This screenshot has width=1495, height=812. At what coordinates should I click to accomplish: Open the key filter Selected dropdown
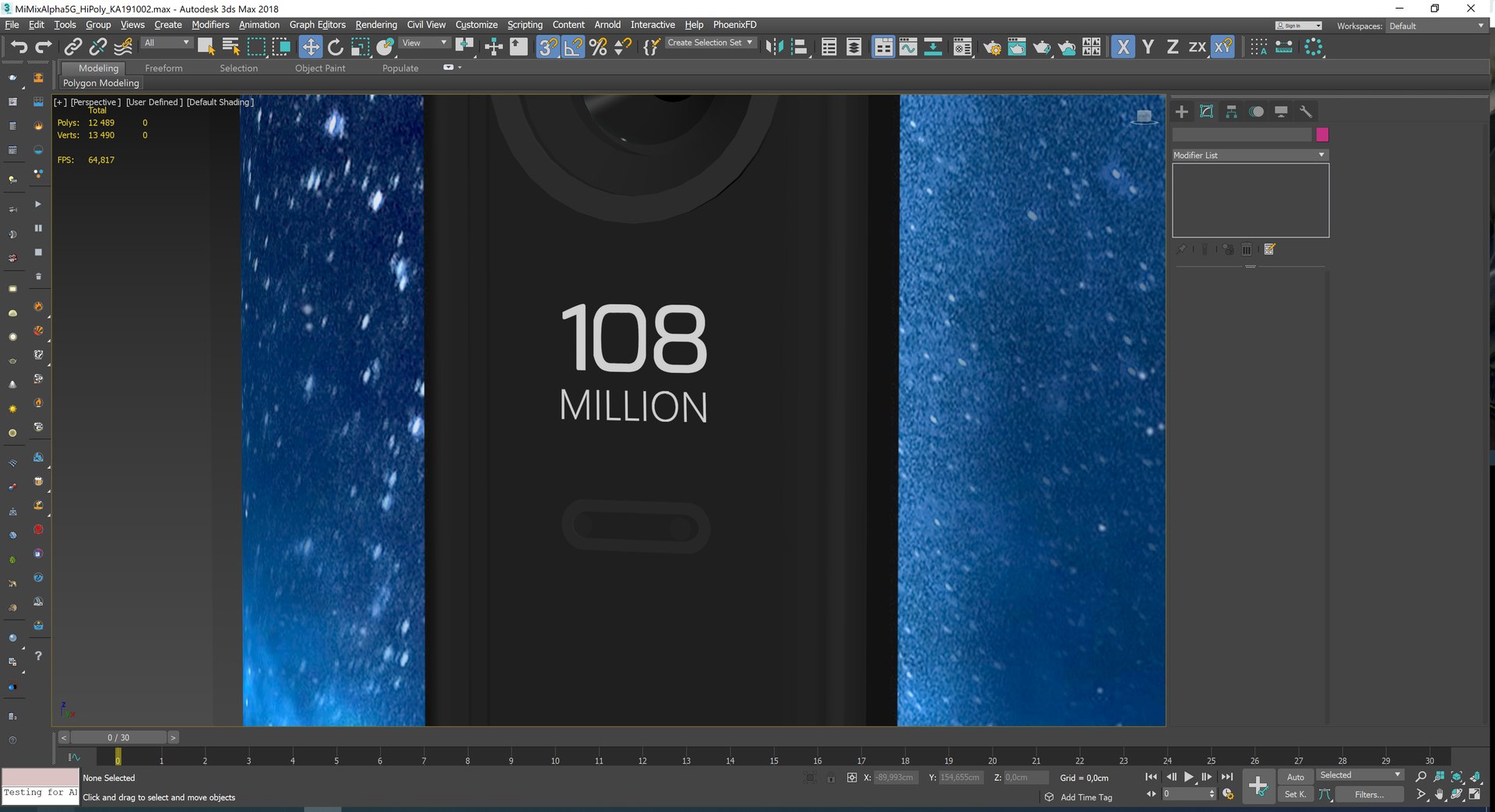pyautogui.click(x=1360, y=775)
